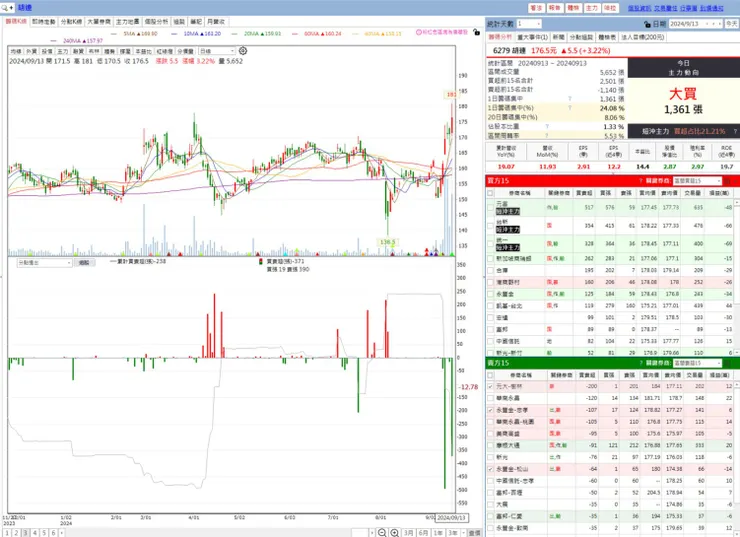Click the 2024/09/13 date marker on chart axis
Screen dimensions: 740x537
pyautogui.click(x=451, y=518)
